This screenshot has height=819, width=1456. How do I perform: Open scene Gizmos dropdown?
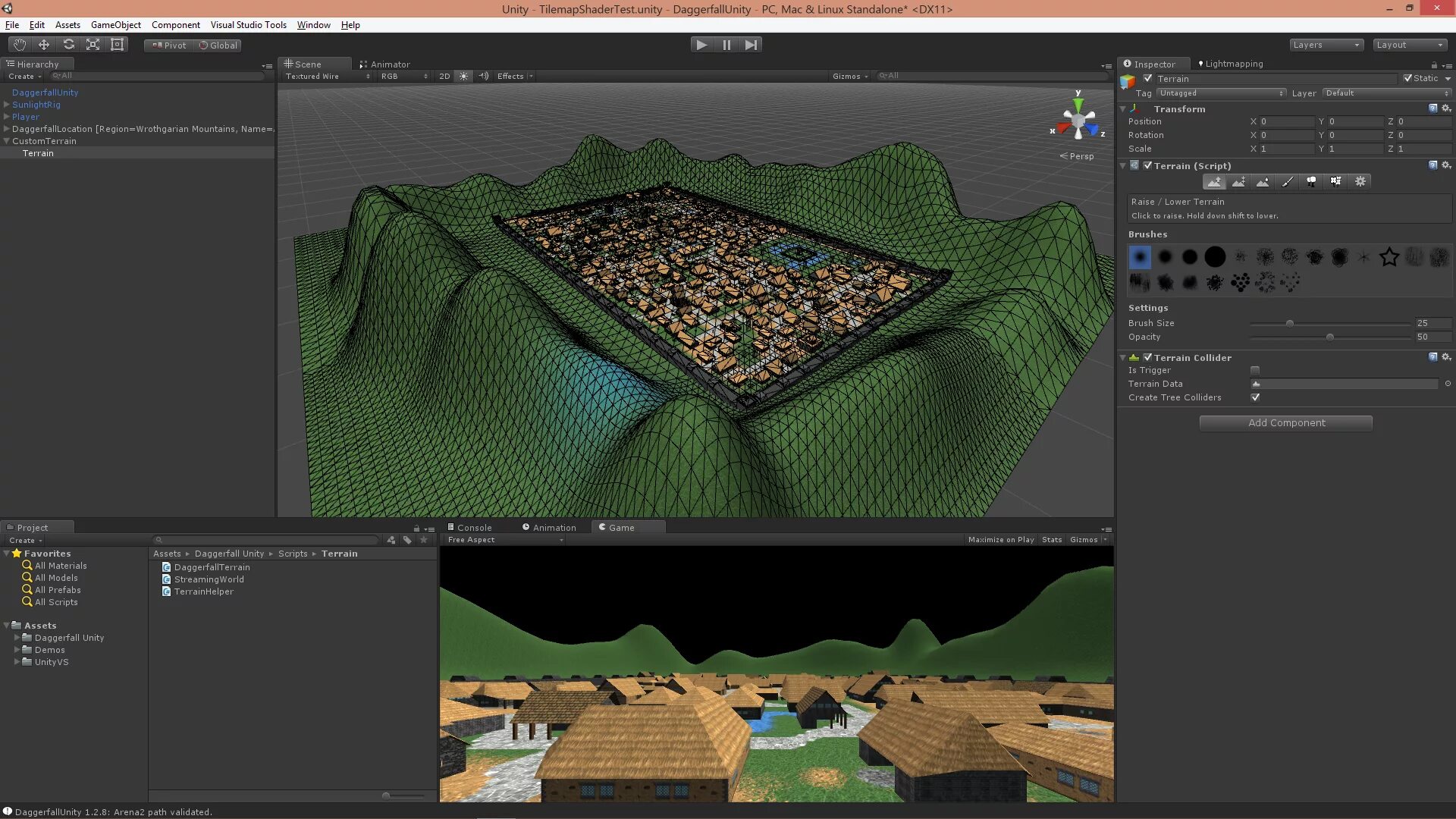[849, 76]
